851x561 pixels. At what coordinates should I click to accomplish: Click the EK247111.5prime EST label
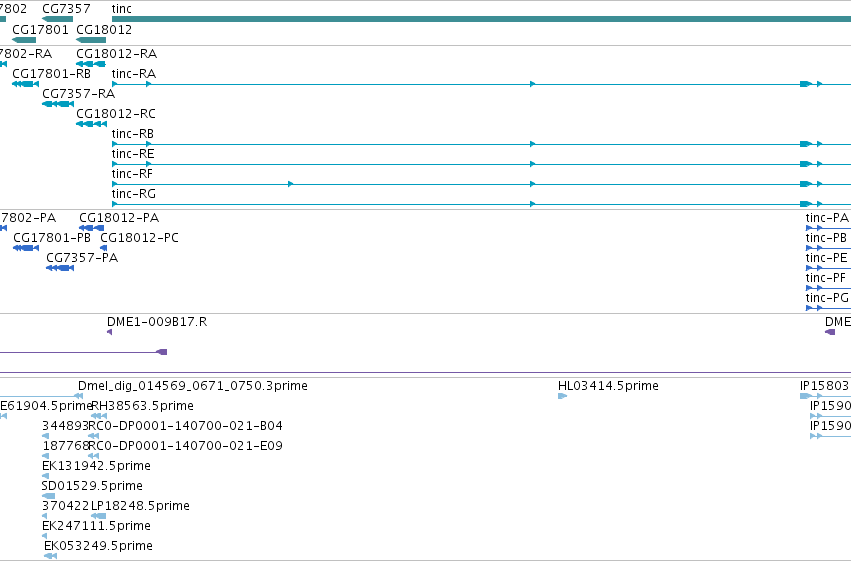(x=97, y=526)
